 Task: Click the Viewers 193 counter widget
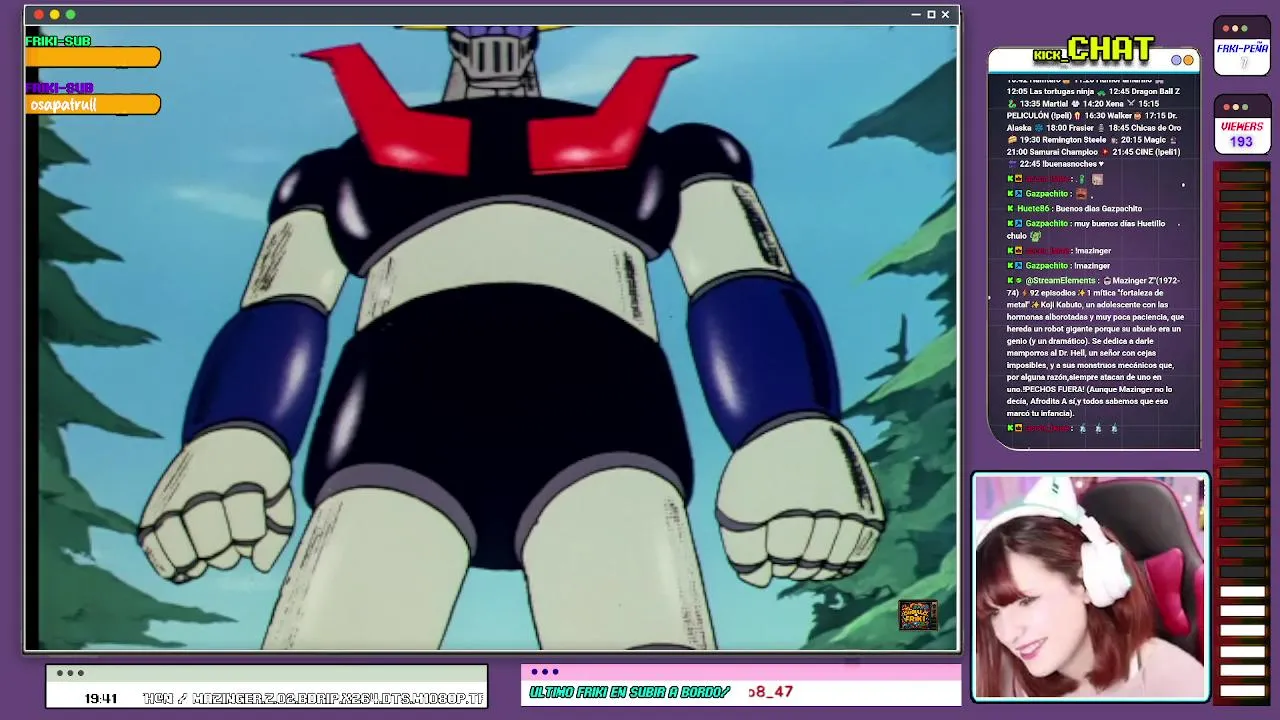(x=1242, y=125)
